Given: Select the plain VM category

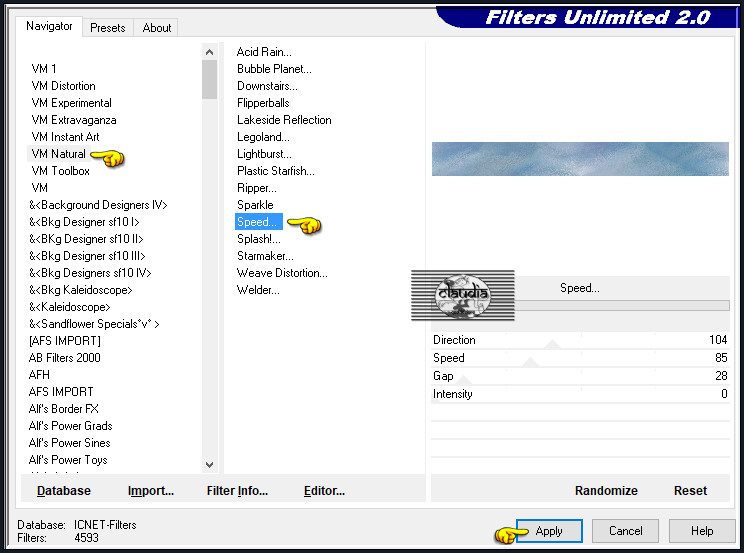Looking at the screenshot, I should click(40, 188).
